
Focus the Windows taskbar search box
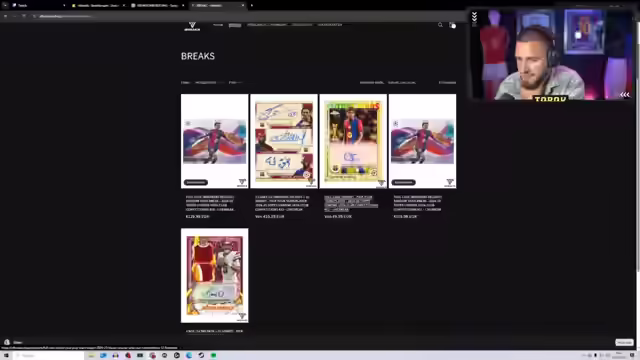point(48,356)
